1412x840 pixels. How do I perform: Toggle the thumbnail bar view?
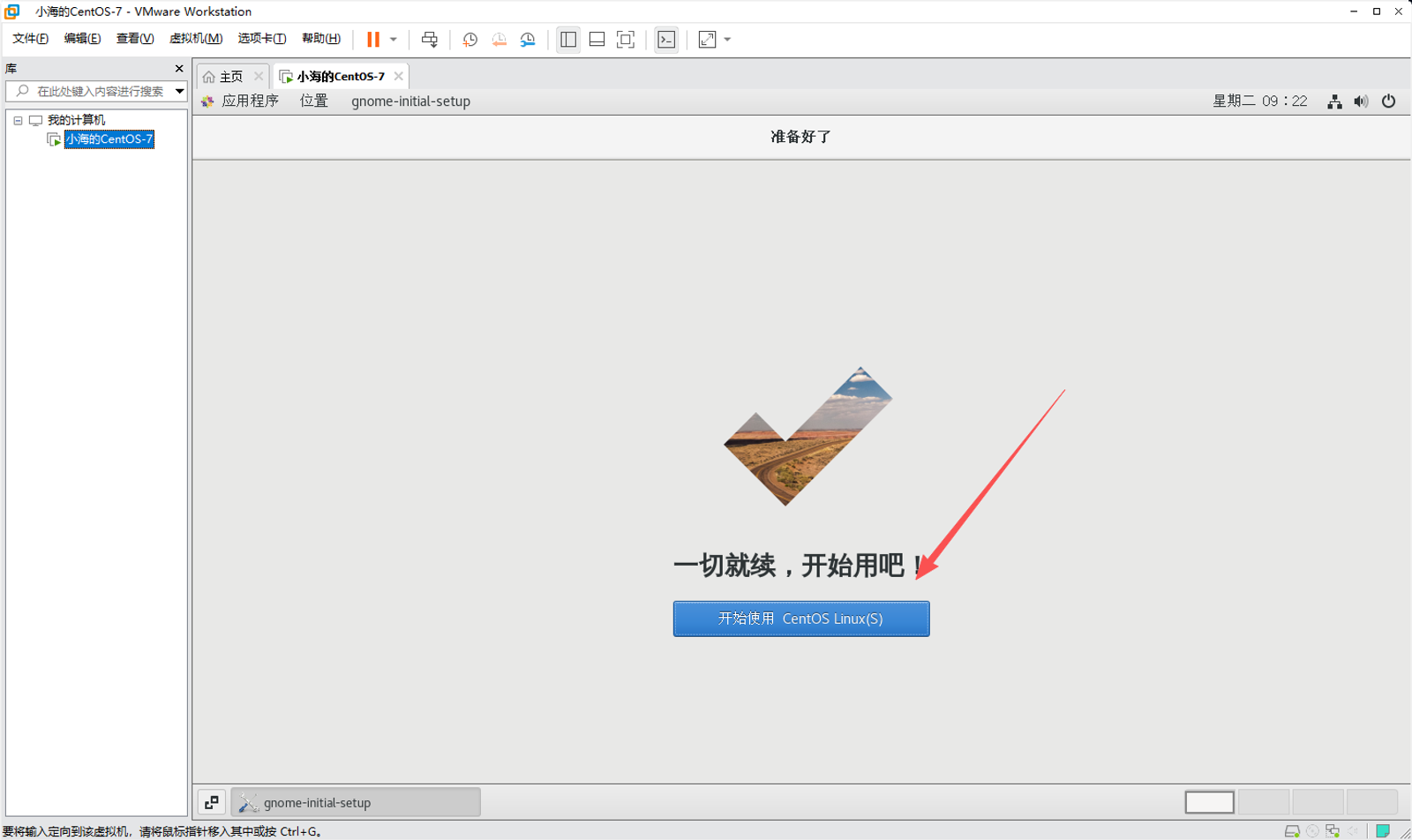coord(597,40)
